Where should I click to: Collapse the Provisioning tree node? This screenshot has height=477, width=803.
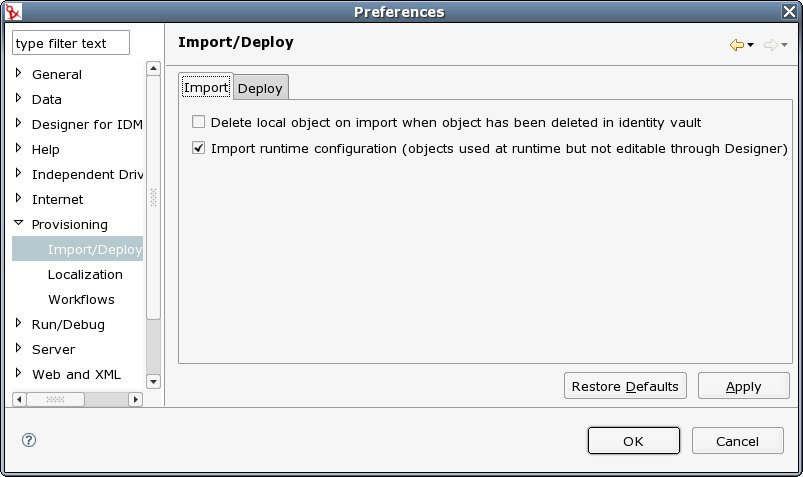pos(18,224)
